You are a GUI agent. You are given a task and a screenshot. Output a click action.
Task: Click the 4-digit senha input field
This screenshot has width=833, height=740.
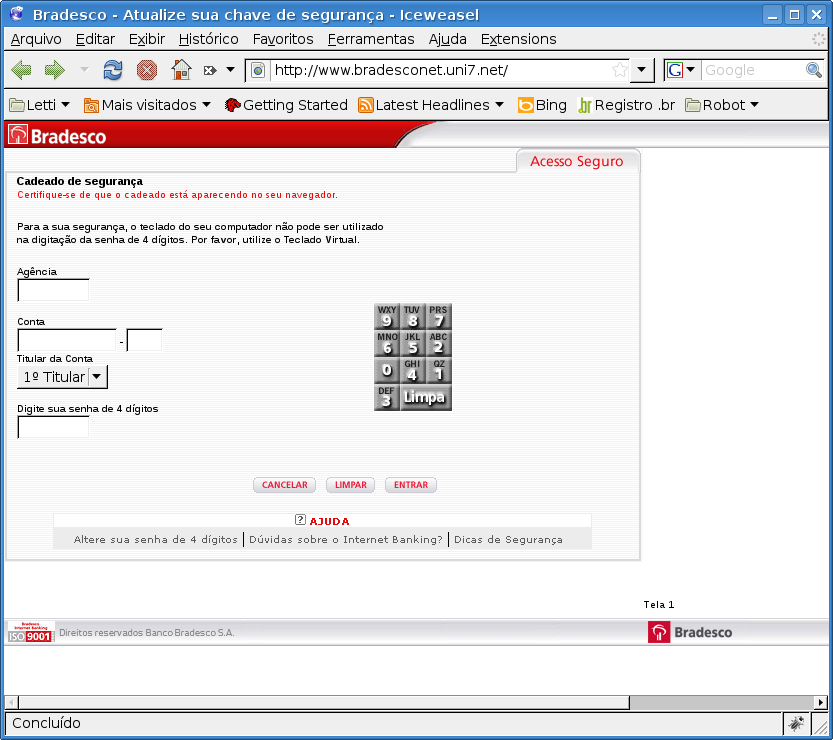53,427
